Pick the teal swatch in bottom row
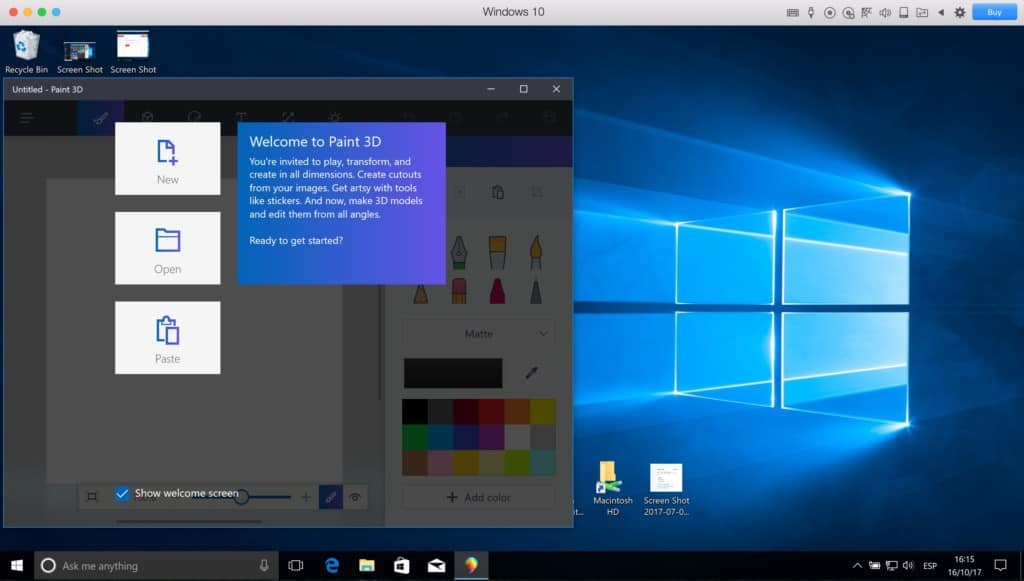The width and height of the screenshot is (1024, 581). point(543,463)
